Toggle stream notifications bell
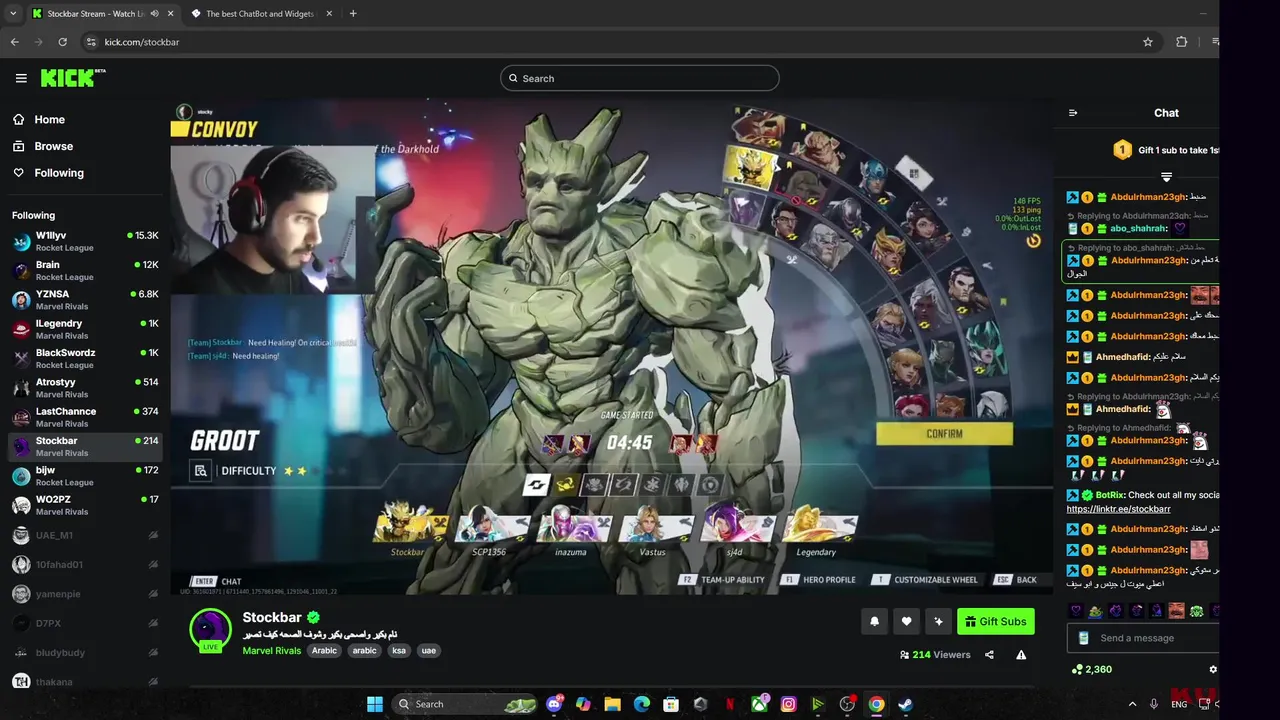The image size is (1280, 720). (874, 621)
